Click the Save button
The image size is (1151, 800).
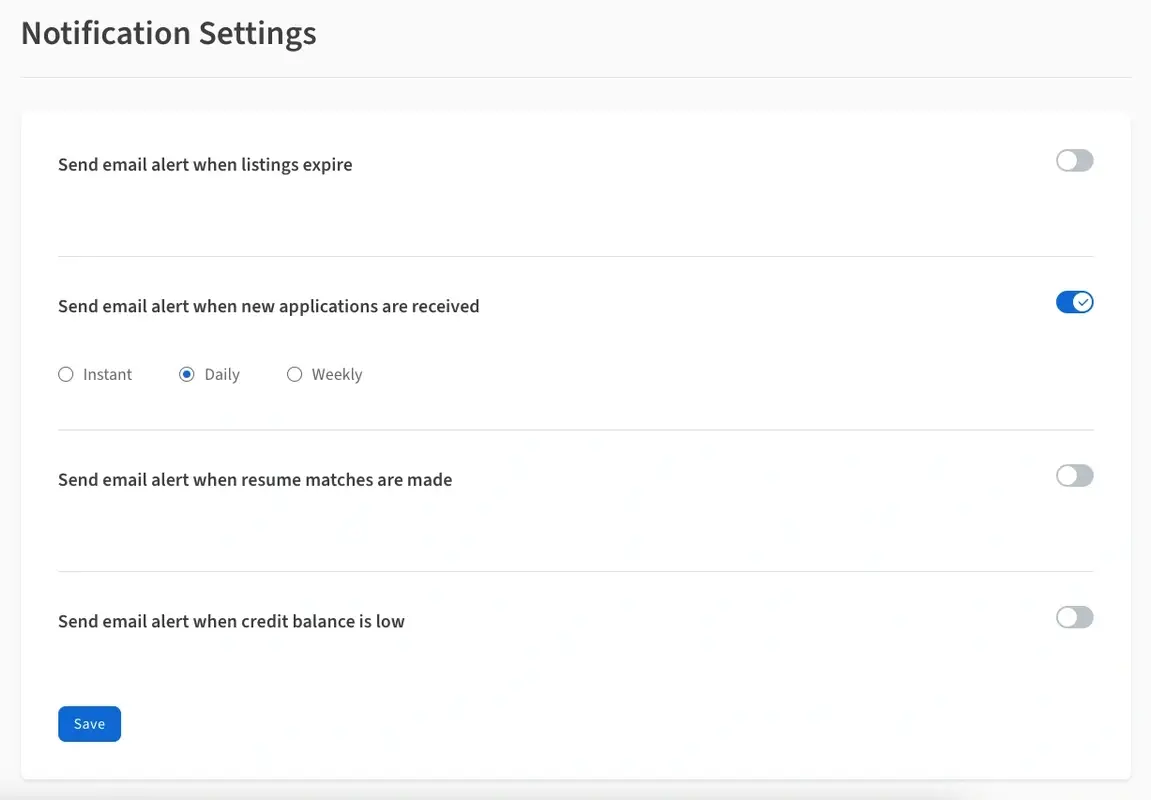90,724
